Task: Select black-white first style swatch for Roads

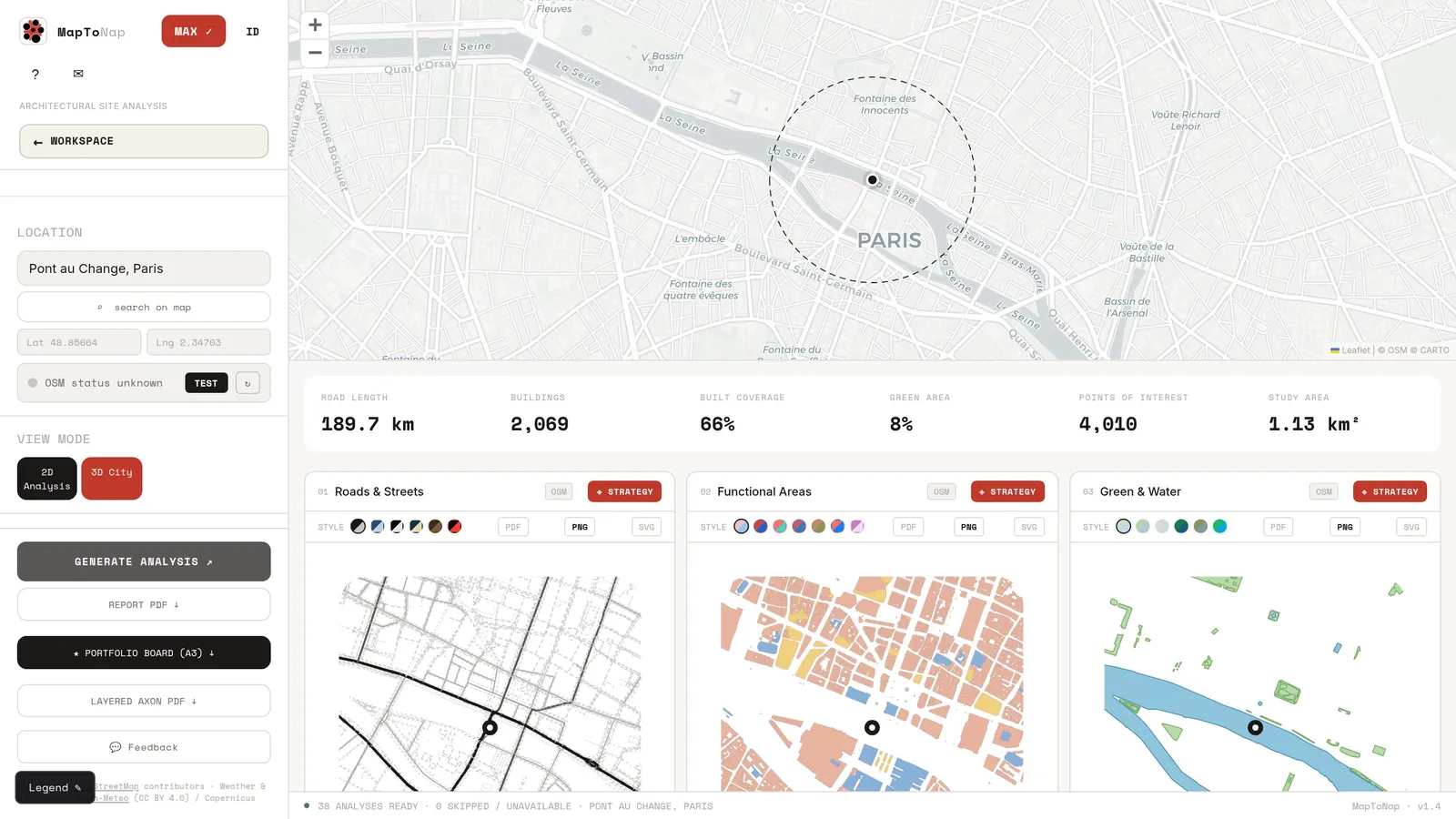Action: click(x=359, y=526)
